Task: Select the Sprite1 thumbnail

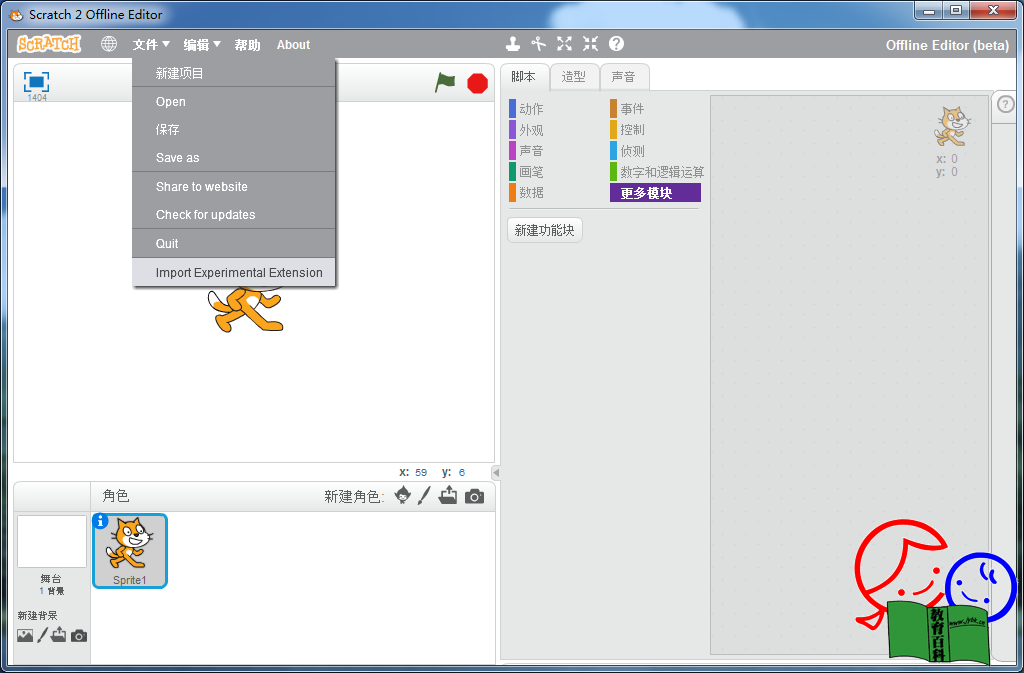Action: 130,551
